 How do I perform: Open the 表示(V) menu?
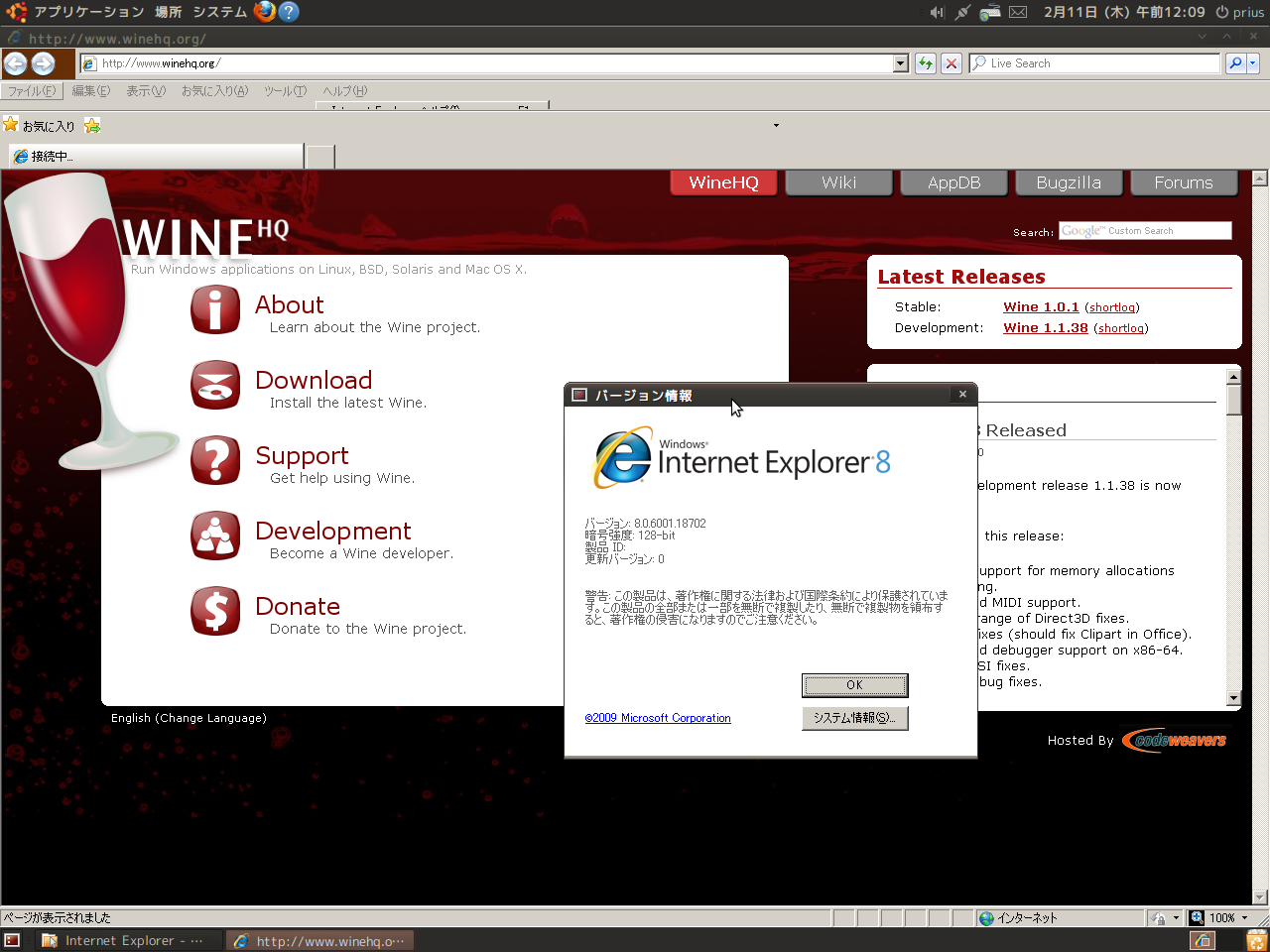[x=146, y=91]
